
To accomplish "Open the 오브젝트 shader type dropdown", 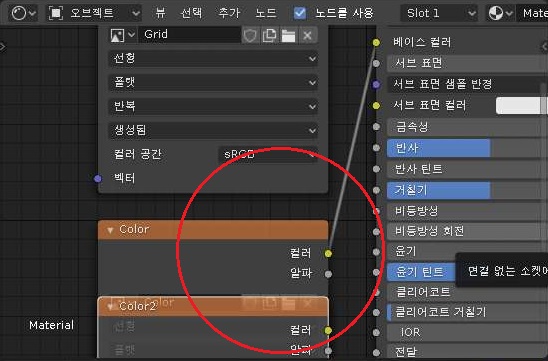I will 94,13.
